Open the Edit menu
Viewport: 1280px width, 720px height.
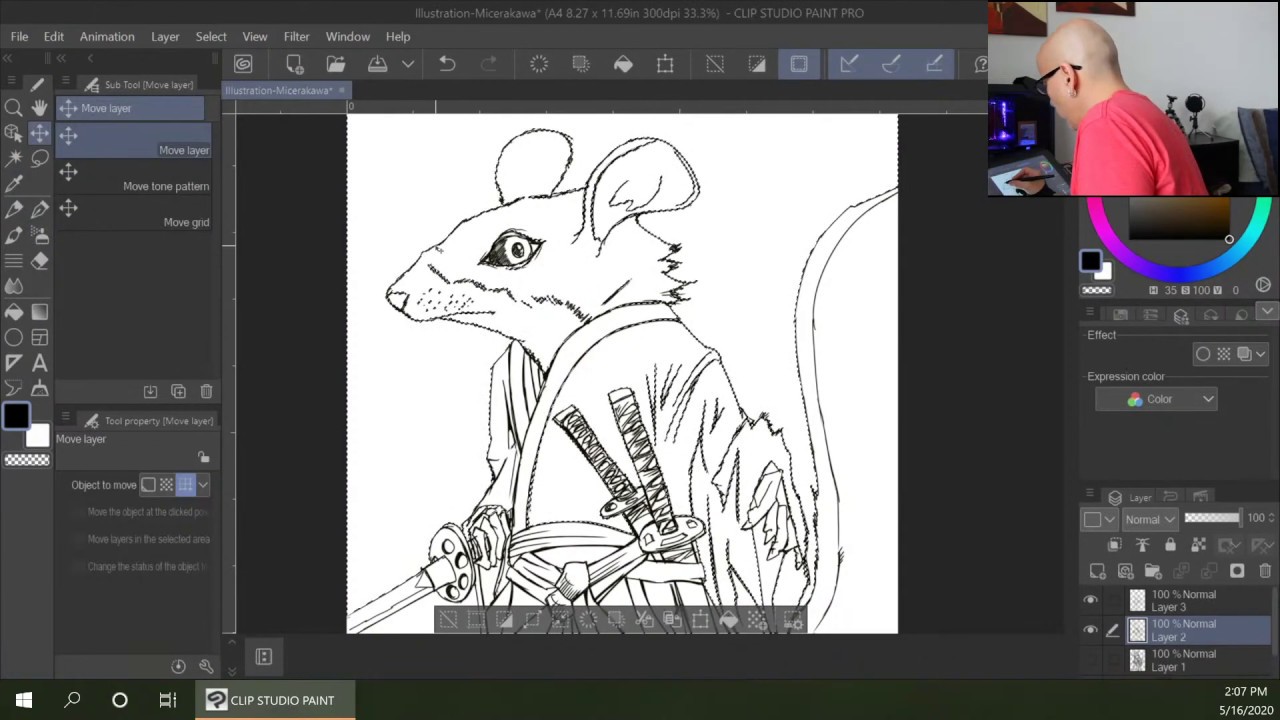[54, 36]
